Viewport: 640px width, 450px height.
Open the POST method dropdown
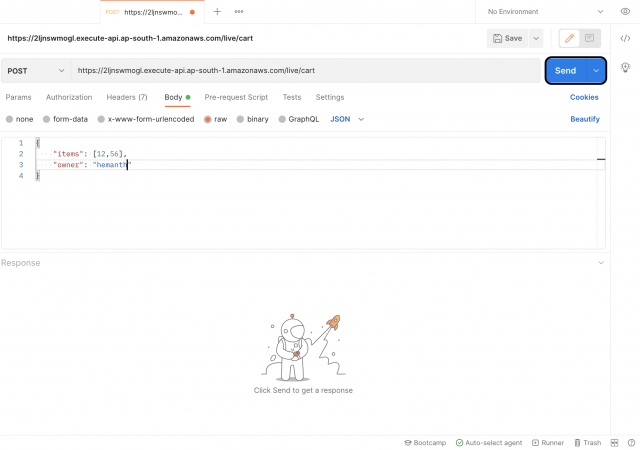pyautogui.click(x=36, y=71)
